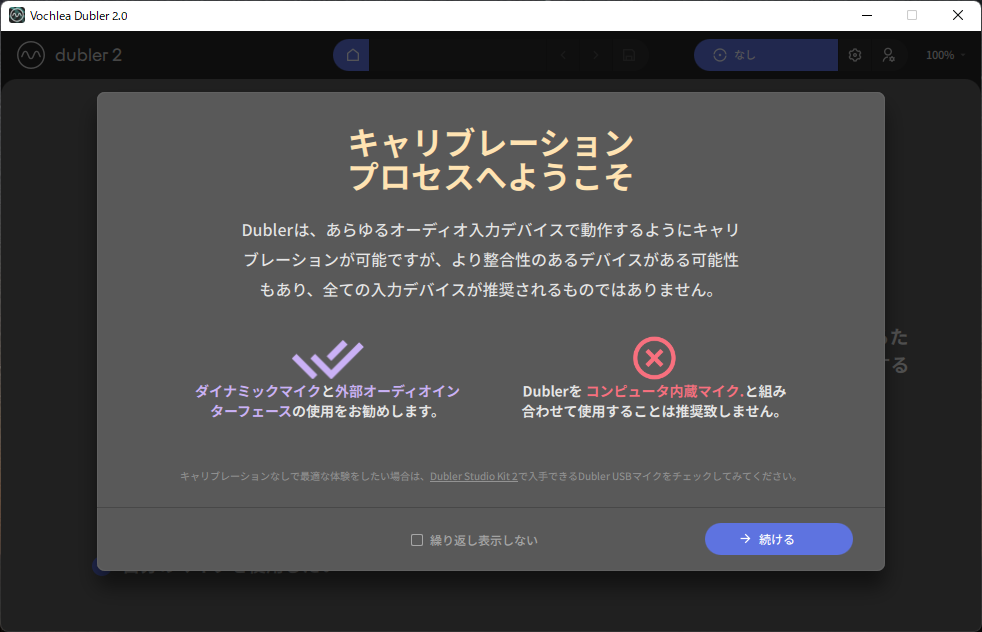The width and height of the screenshot is (982, 632).
Task: Close the Vochlea Dubler window
Action: (958, 15)
